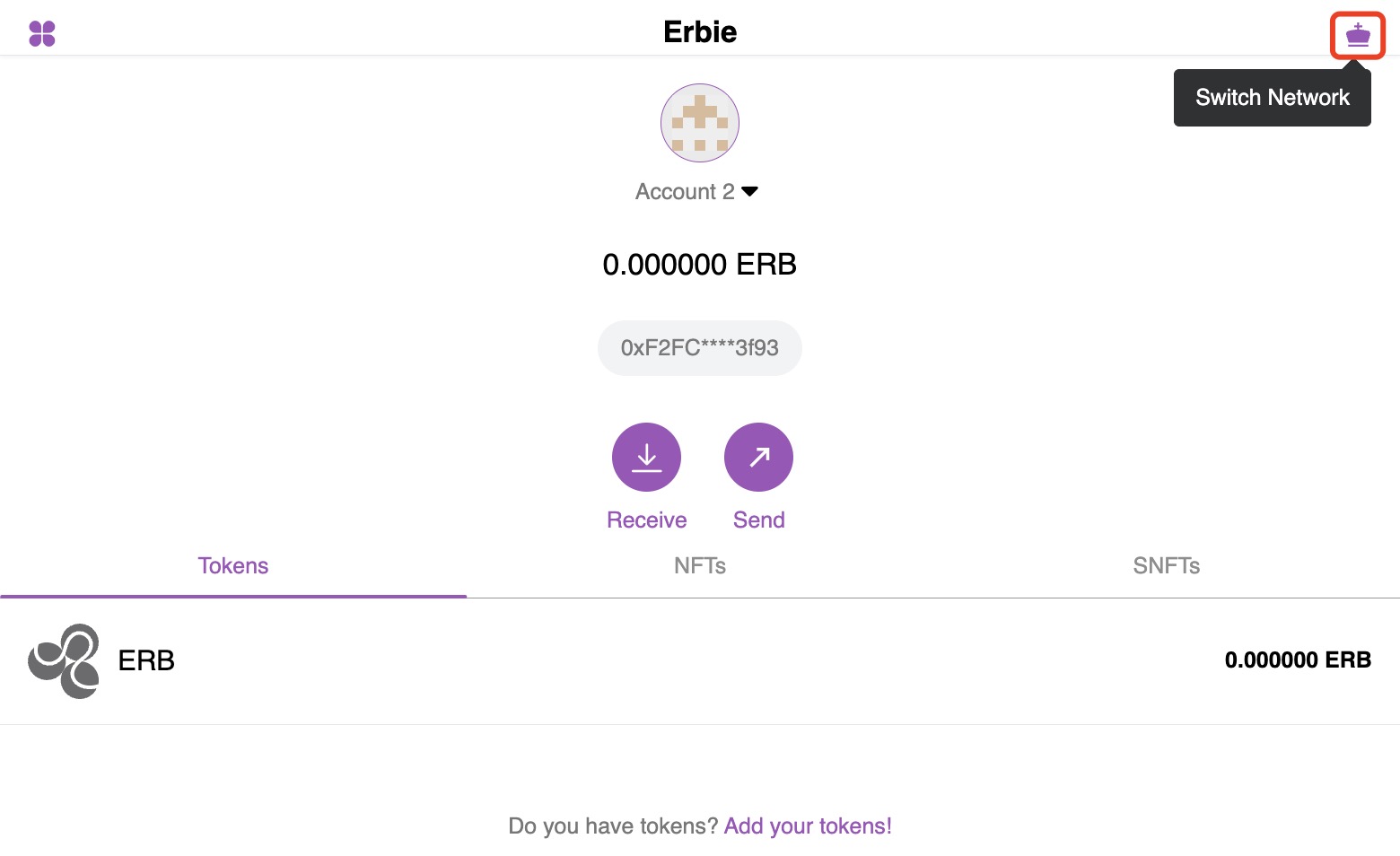Click the Receive download arrow button
The height and width of the screenshot is (856, 1400).
[646, 457]
